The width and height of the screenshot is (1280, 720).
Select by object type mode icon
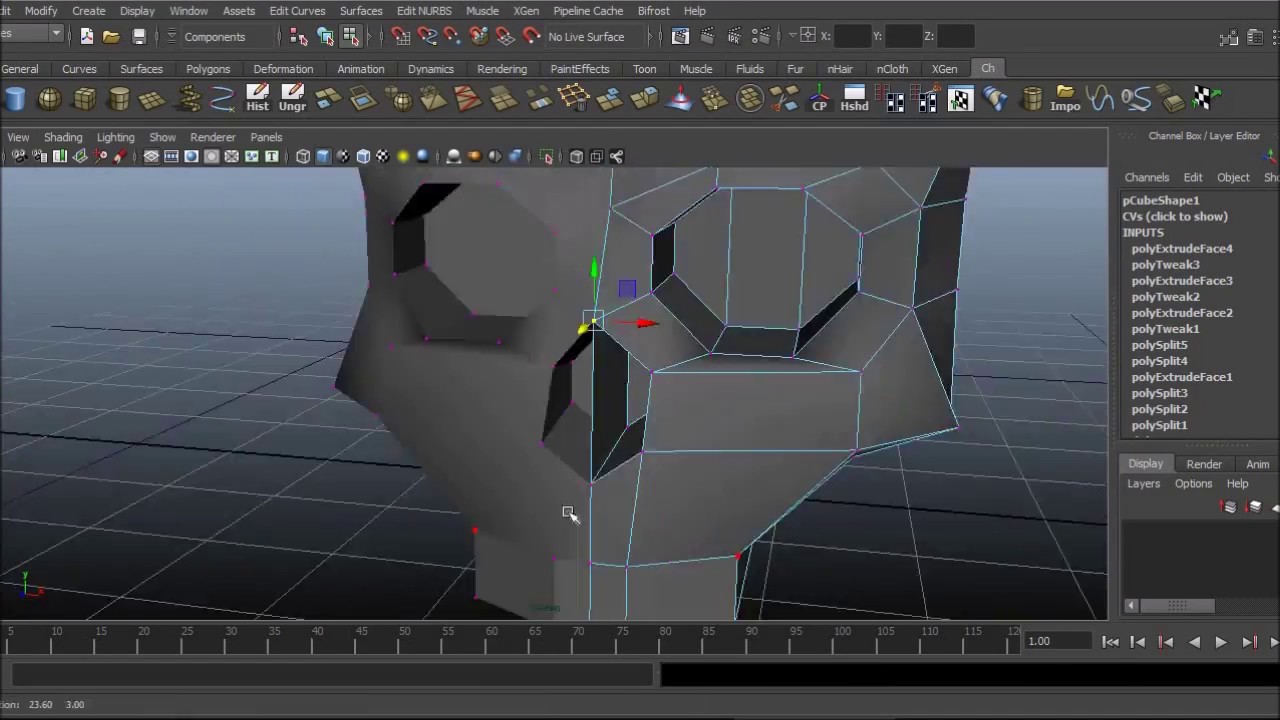point(325,37)
